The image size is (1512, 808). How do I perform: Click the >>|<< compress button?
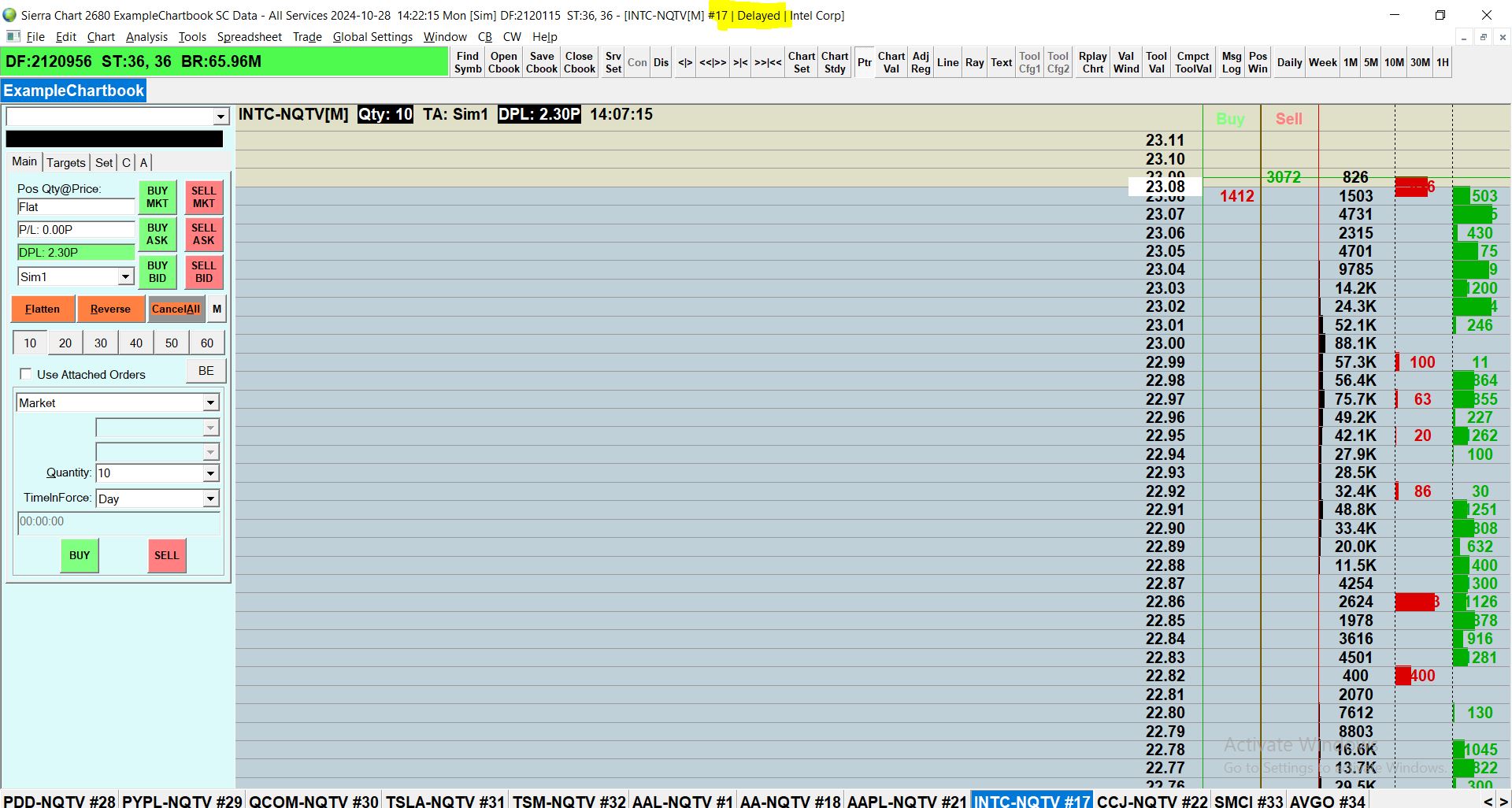pyautogui.click(x=768, y=62)
